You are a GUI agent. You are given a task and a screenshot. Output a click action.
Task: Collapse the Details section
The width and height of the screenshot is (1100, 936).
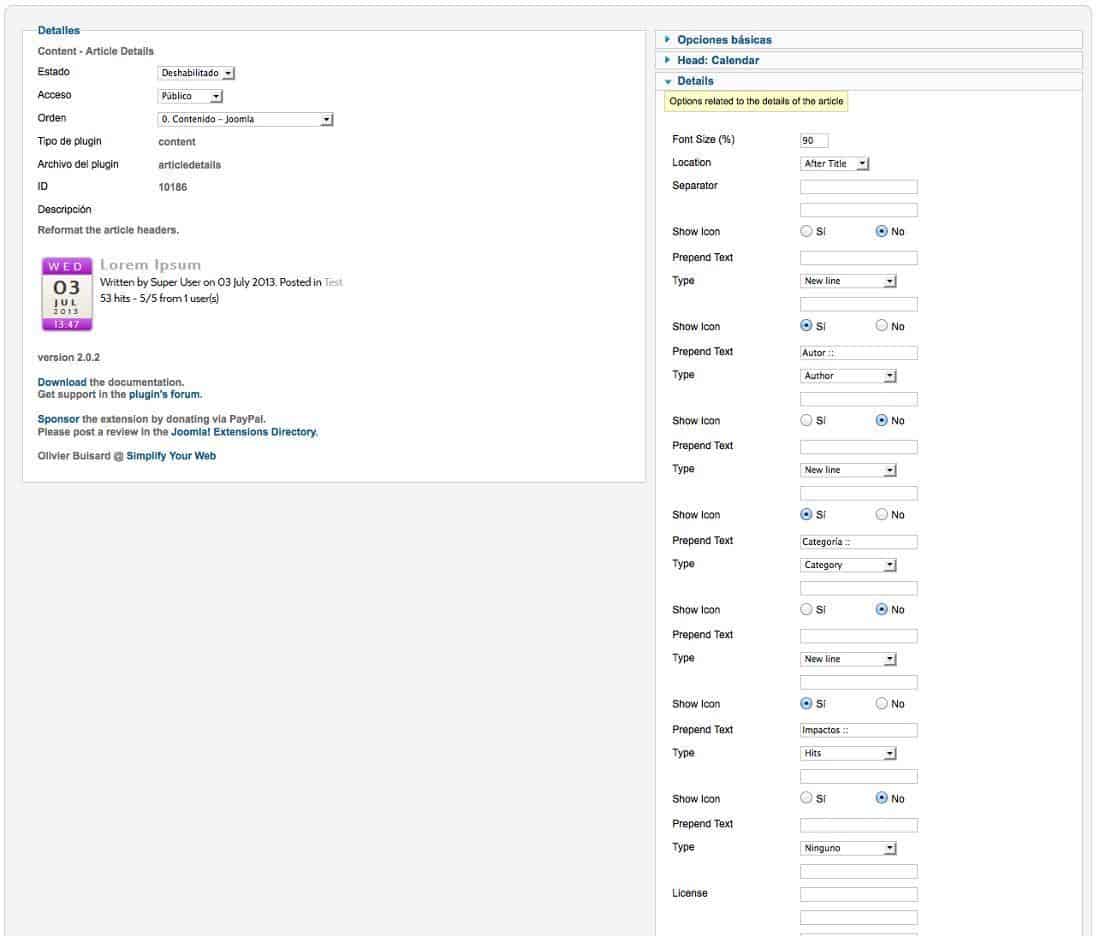tap(695, 81)
